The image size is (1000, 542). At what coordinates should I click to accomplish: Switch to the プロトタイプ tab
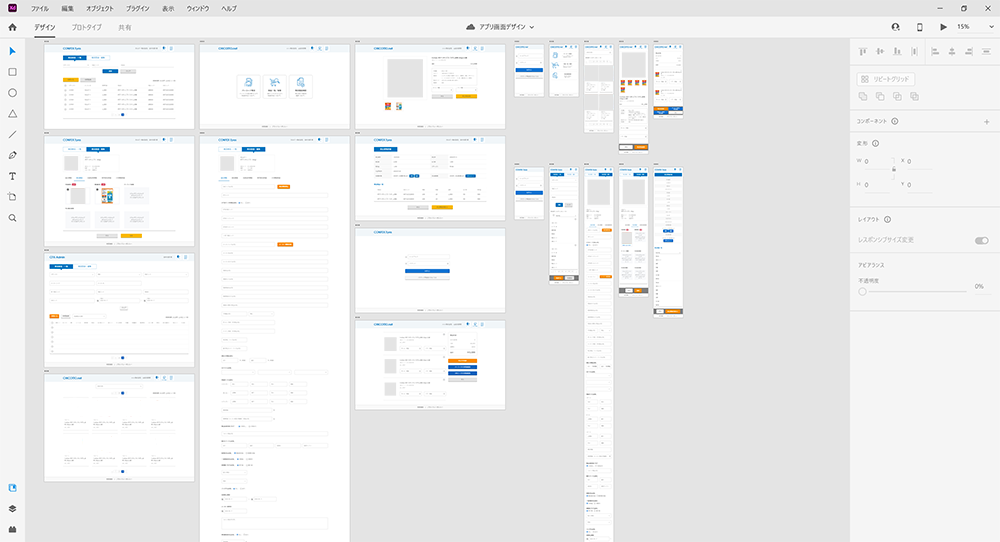[x=86, y=27]
